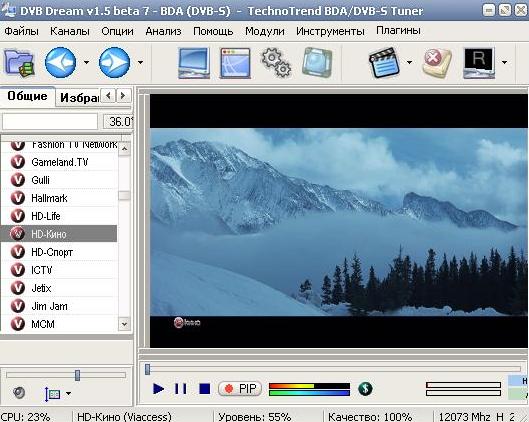Switch to the Общие tab

[27, 96]
